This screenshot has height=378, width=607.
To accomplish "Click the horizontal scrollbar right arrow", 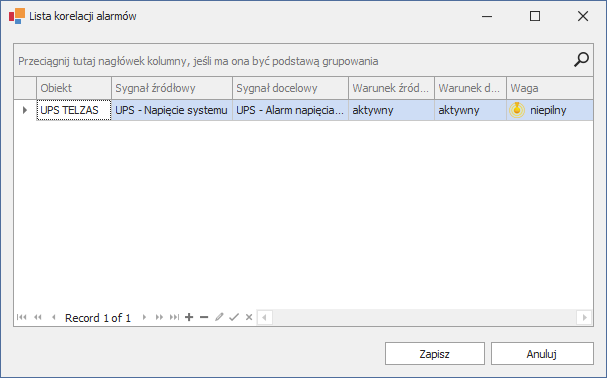I will pos(585,318).
